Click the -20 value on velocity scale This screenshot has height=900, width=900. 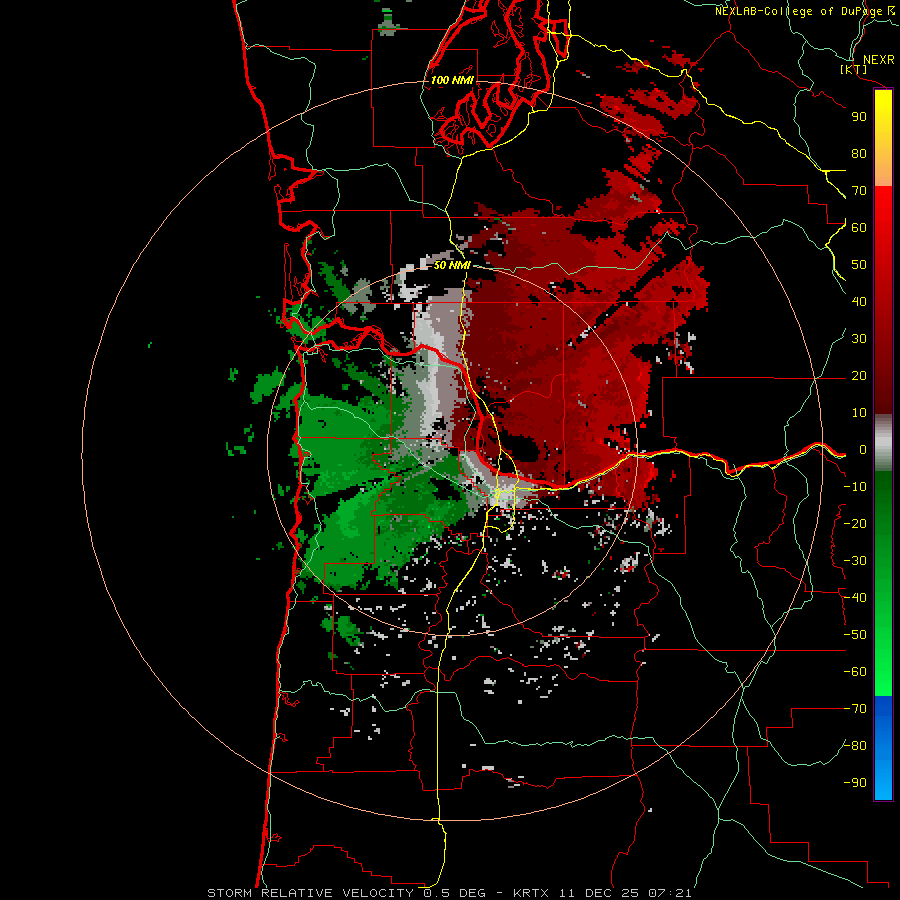coord(855,524)
